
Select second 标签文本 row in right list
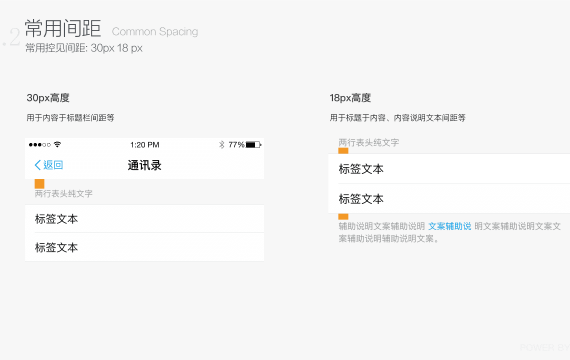[449, 199]
